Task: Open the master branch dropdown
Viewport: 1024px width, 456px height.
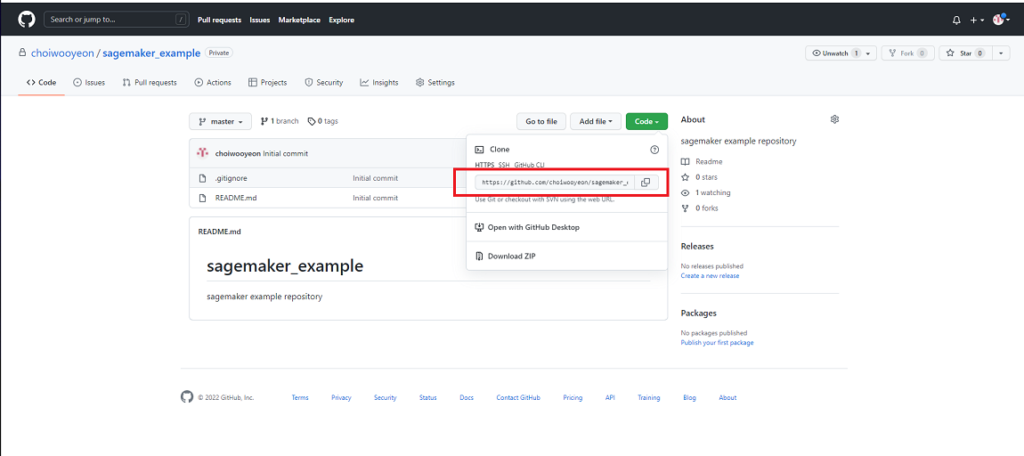Action: 220,122
